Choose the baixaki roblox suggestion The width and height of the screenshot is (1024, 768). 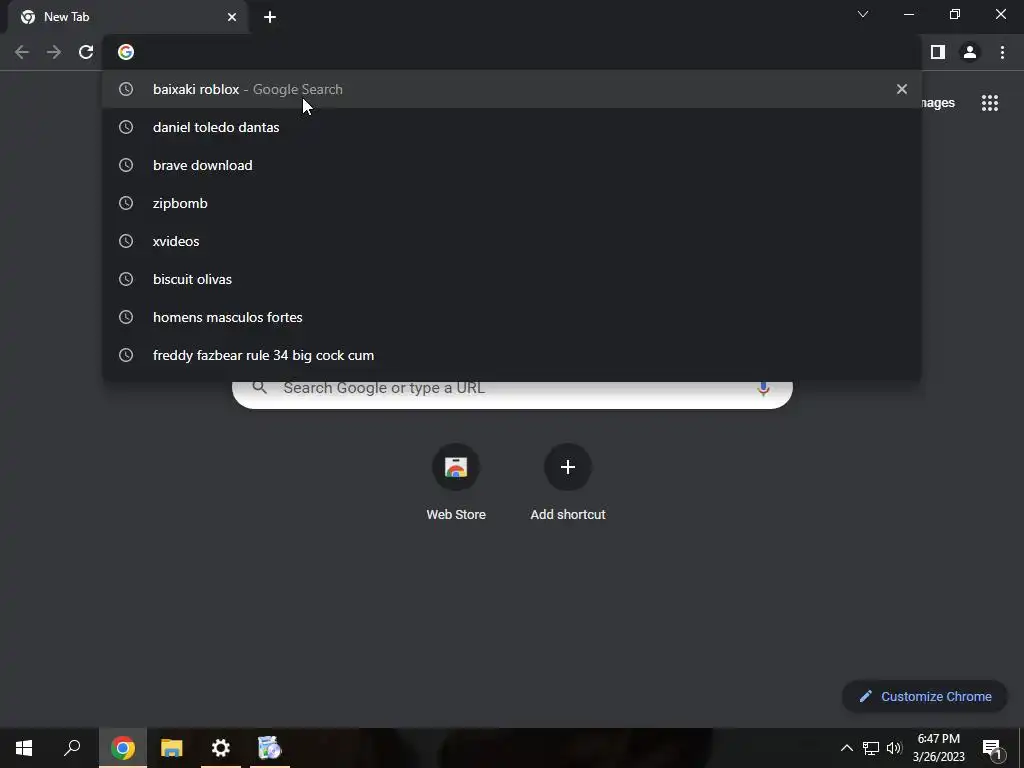(512, 89)
